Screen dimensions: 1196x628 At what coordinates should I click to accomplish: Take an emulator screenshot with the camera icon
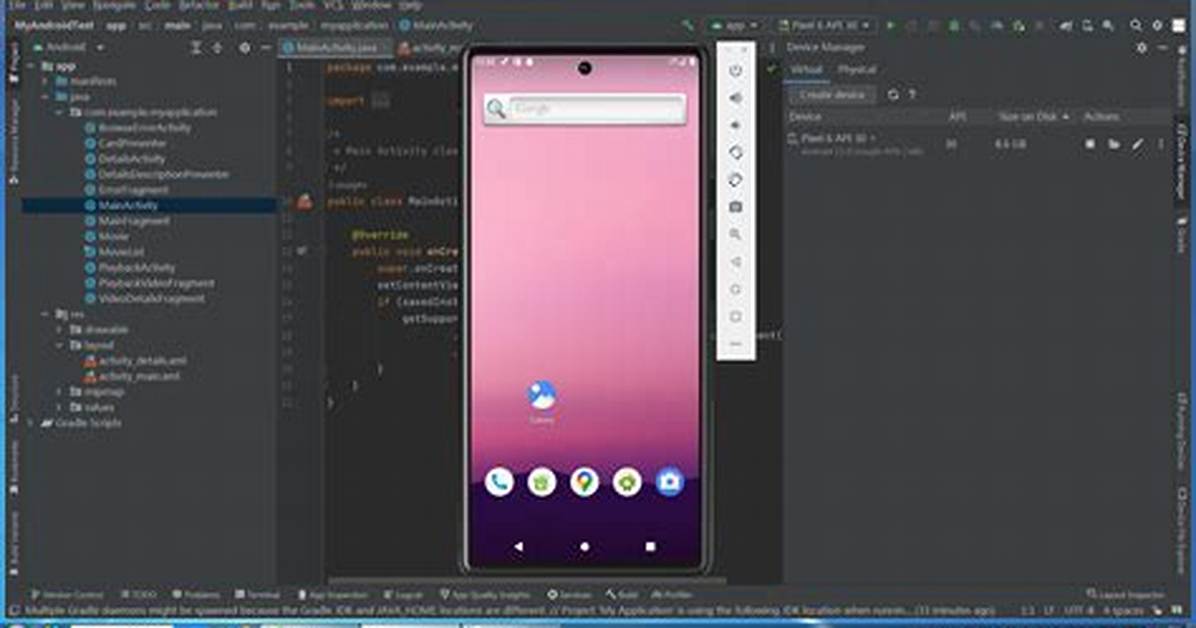(735, 207)
